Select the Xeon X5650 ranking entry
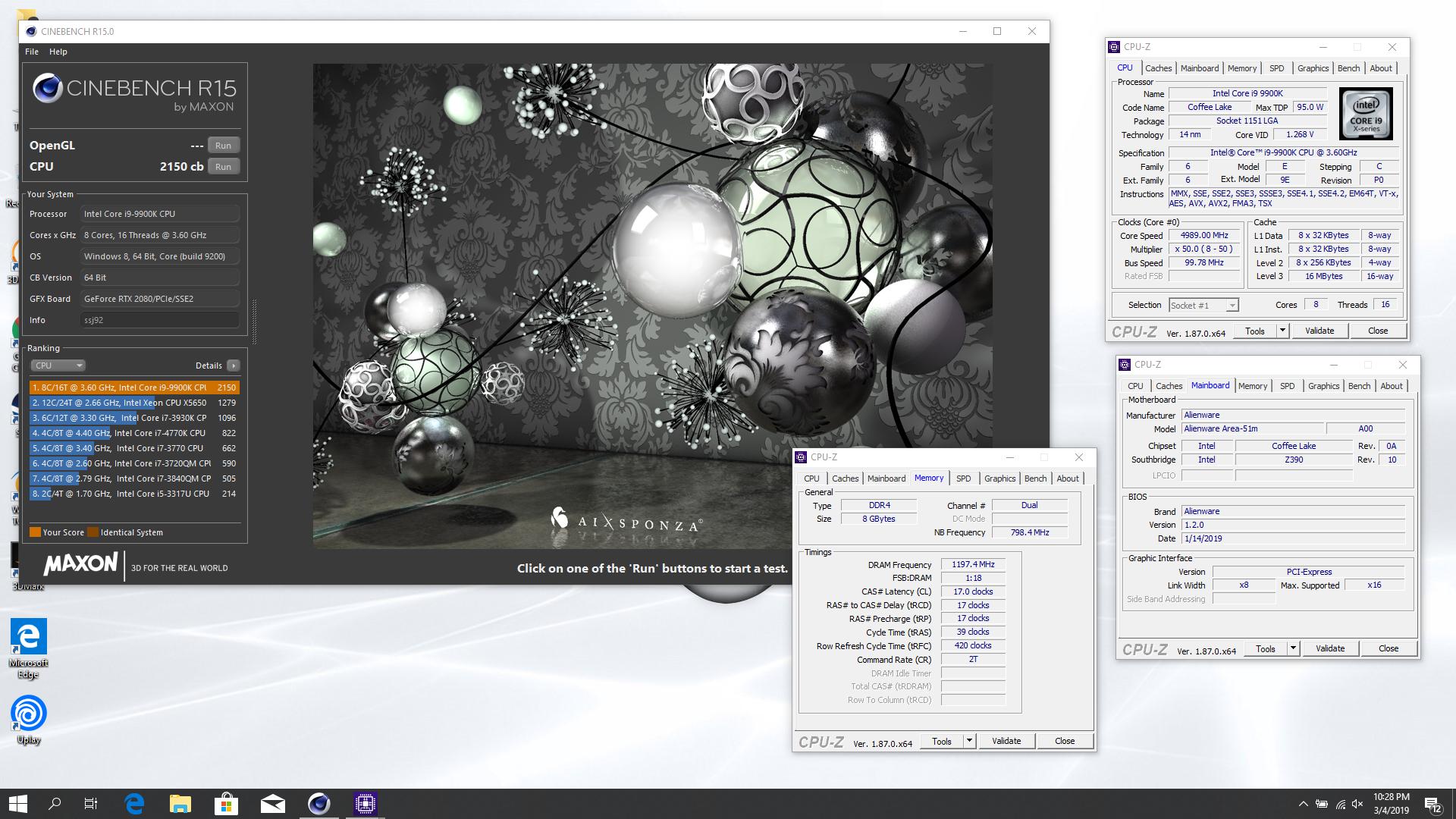The height and width of the screenshot is (819, 1456). 133,403
